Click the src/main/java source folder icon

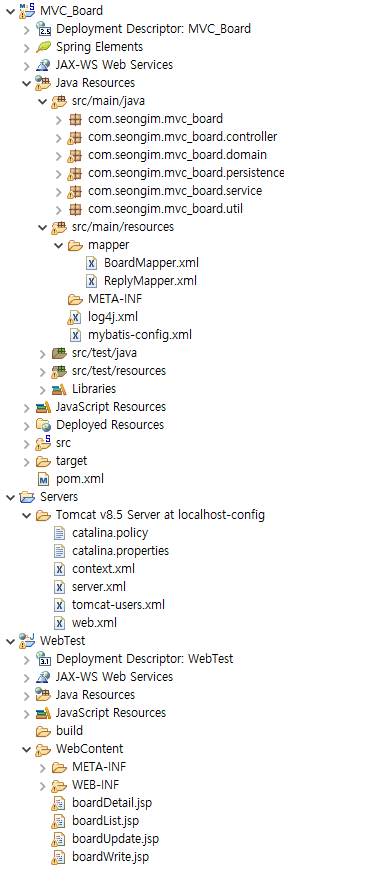point(59,101)
